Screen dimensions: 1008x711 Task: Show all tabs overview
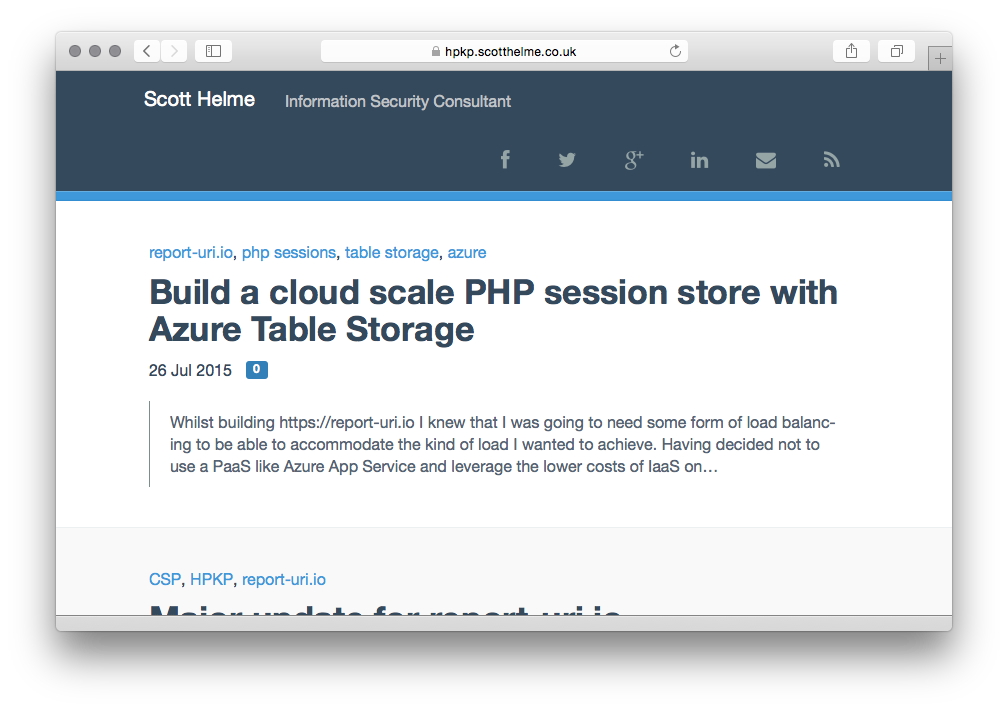point(896,51)
